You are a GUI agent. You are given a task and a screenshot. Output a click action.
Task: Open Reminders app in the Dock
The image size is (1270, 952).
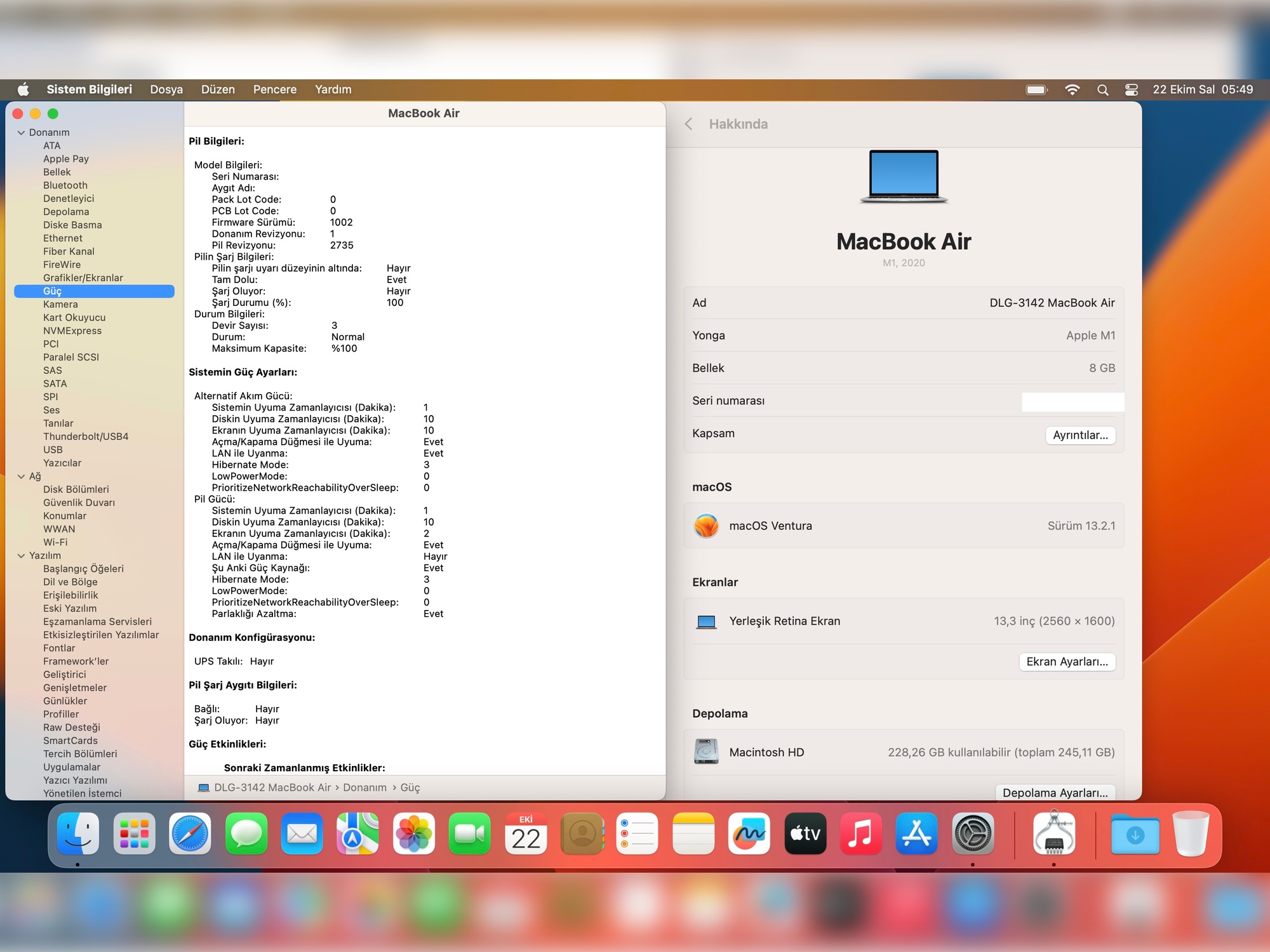tap(638, 833)
